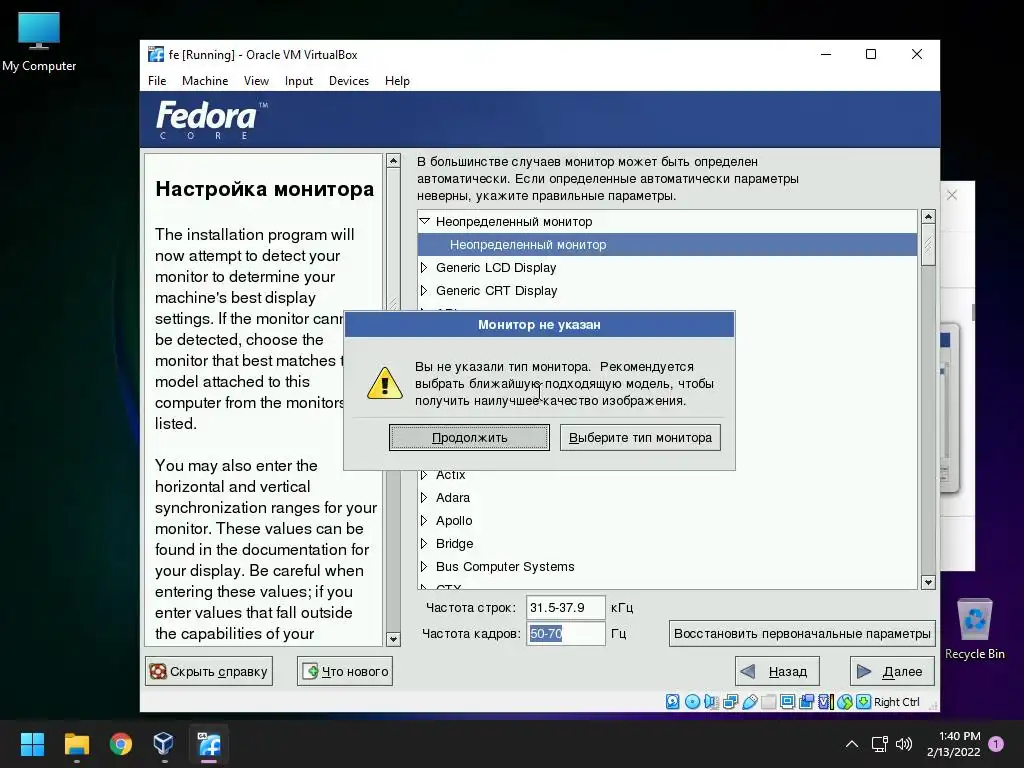Click the Частота кадров input field

[566, 633]
